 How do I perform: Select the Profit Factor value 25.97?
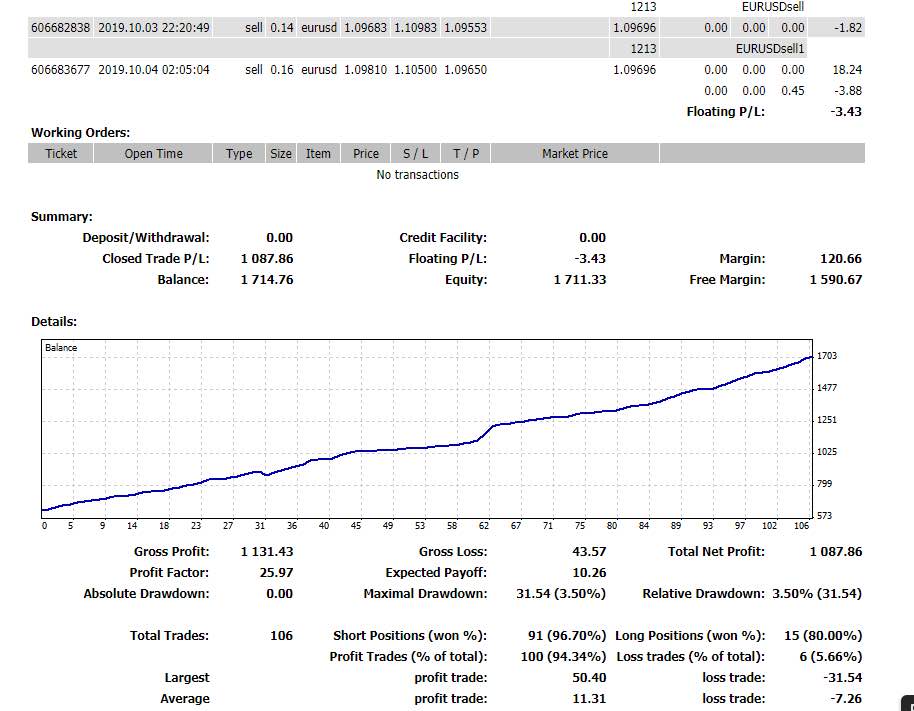[x=276, y=572]
